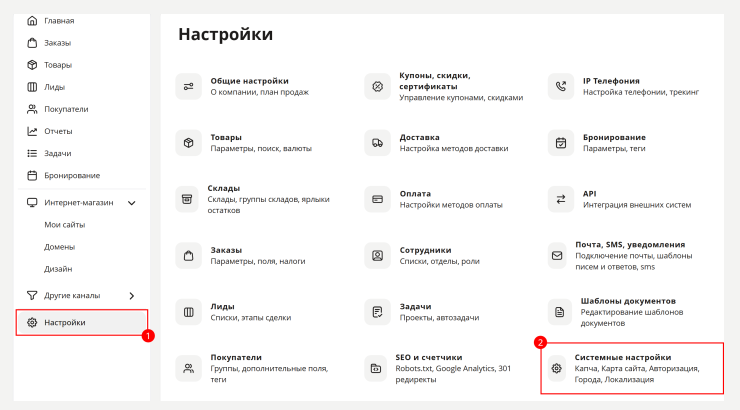740x410 pixels.
Task: Click the bag icon of Заказы settings card
Action: [188, 256]
